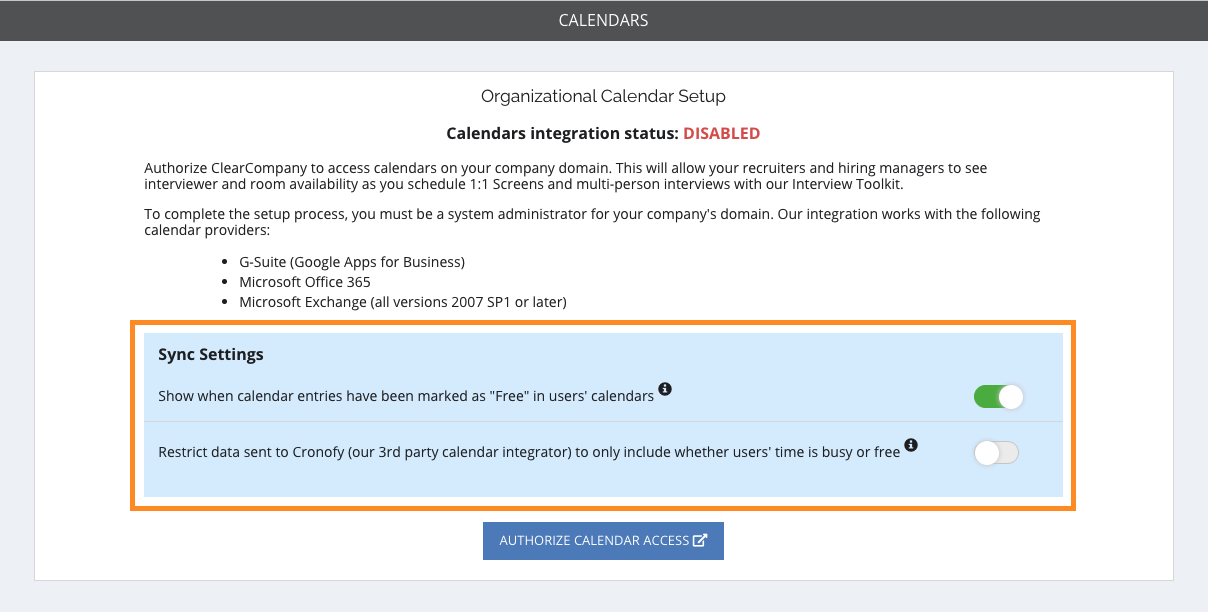
Task: Click info icon beside Cronofy restrict data setting
Action: 911,445
